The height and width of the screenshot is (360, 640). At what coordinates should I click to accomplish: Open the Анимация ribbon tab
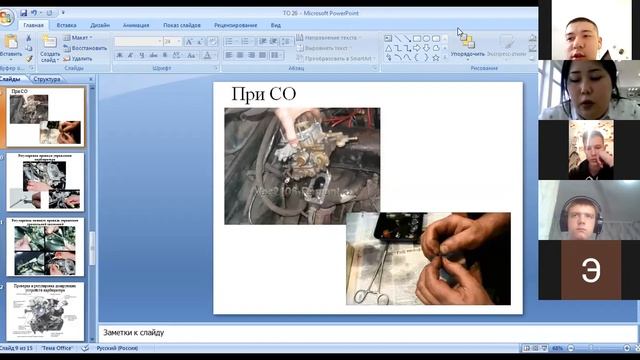(136, 25)
